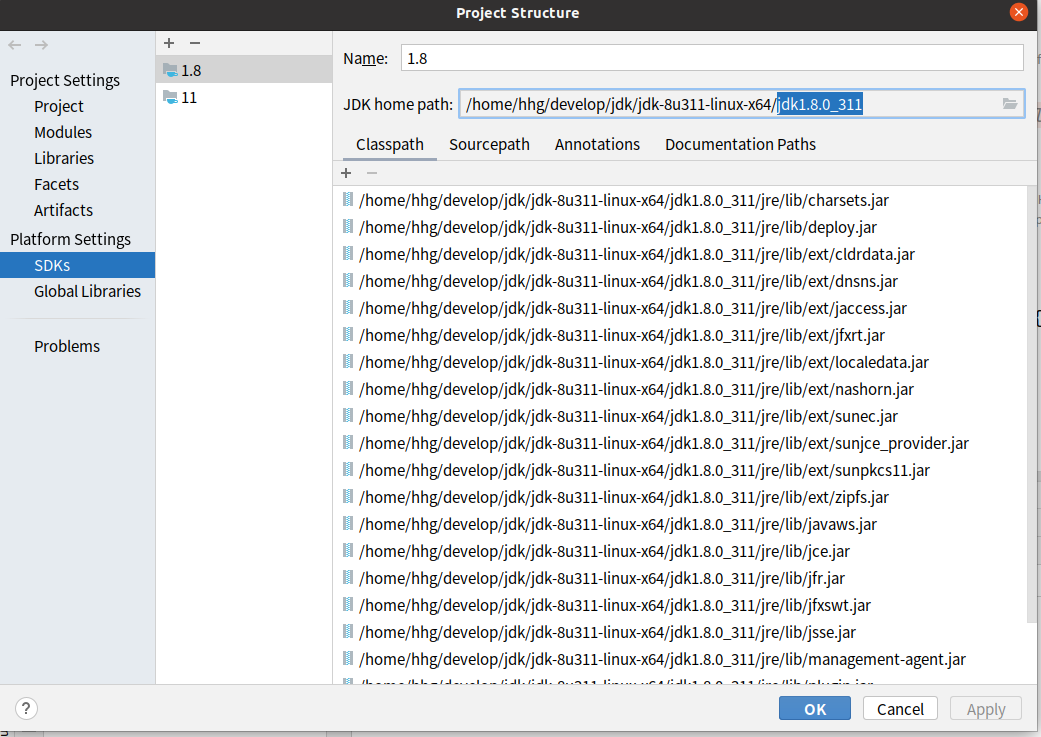Click jar icon beside management-agent.jar
This screenshot has height=737, width=1041.
pyautogui.click(x=348, y=659)
